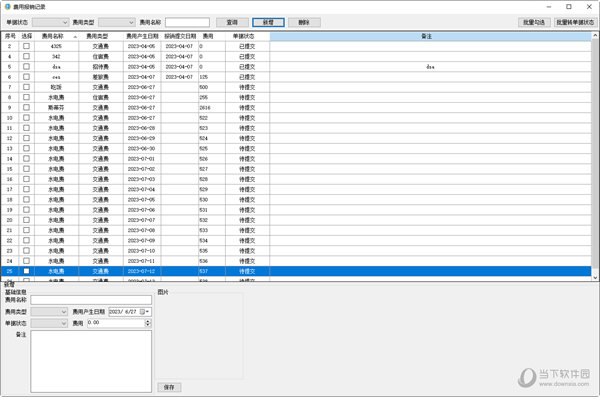
Task: Open the 单据状态 filter dropdown in the top toolbar
Action: pyautogui.click(x=51, y=22)
